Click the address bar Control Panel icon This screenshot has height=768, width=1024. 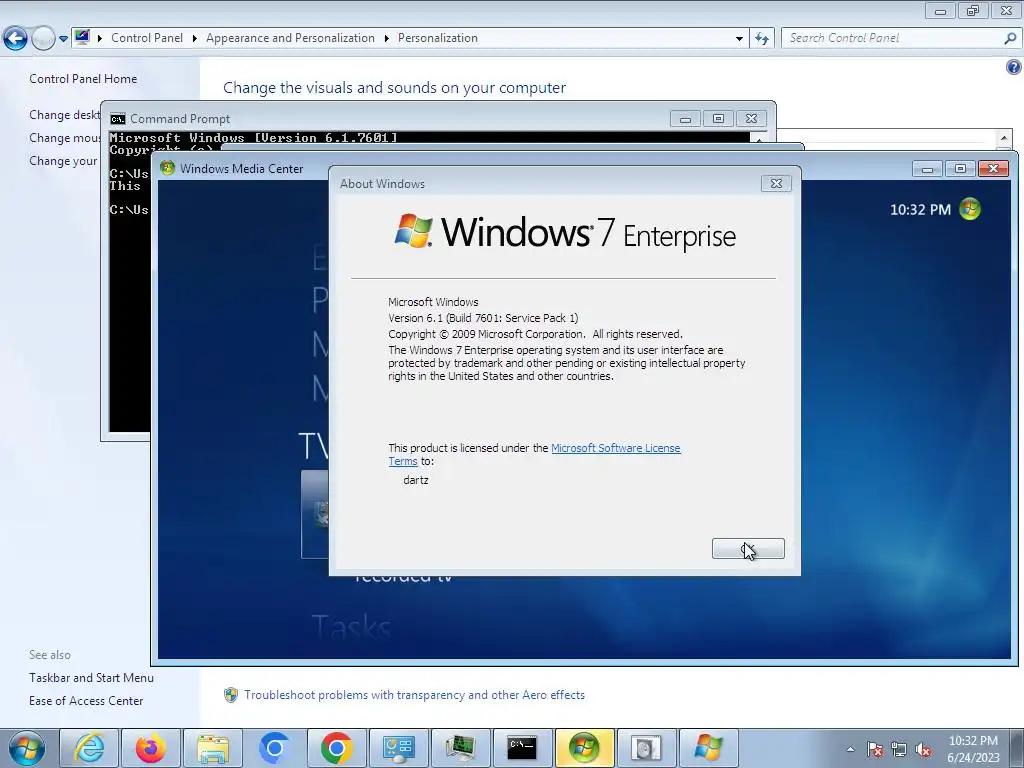tap(82, 37)
